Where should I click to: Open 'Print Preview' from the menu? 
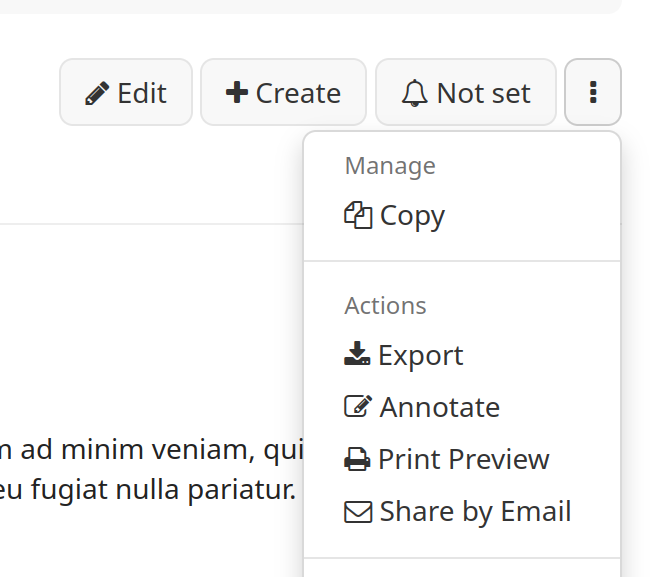[463, 459]
